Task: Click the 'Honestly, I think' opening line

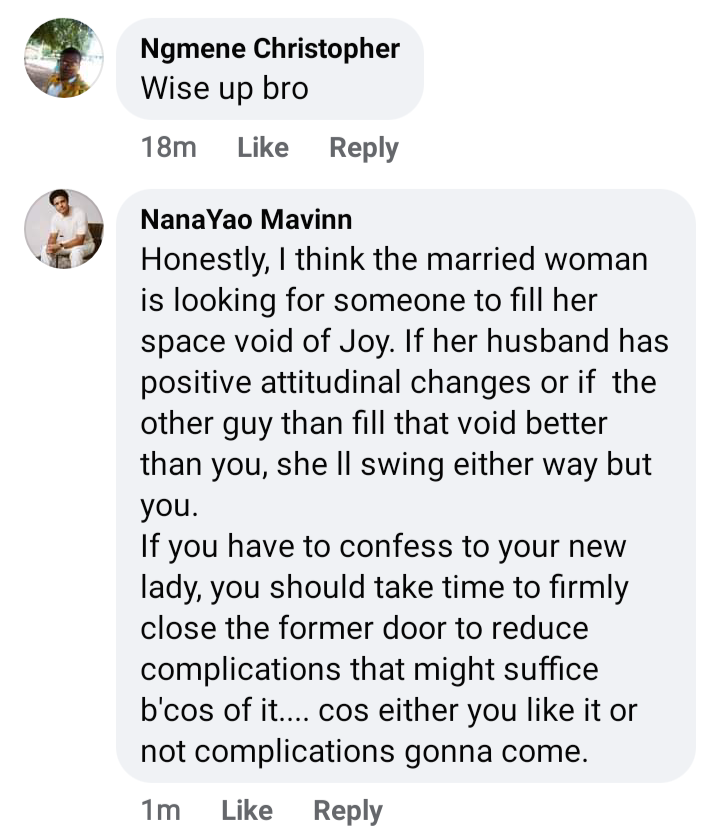Action: coord(394,260)
